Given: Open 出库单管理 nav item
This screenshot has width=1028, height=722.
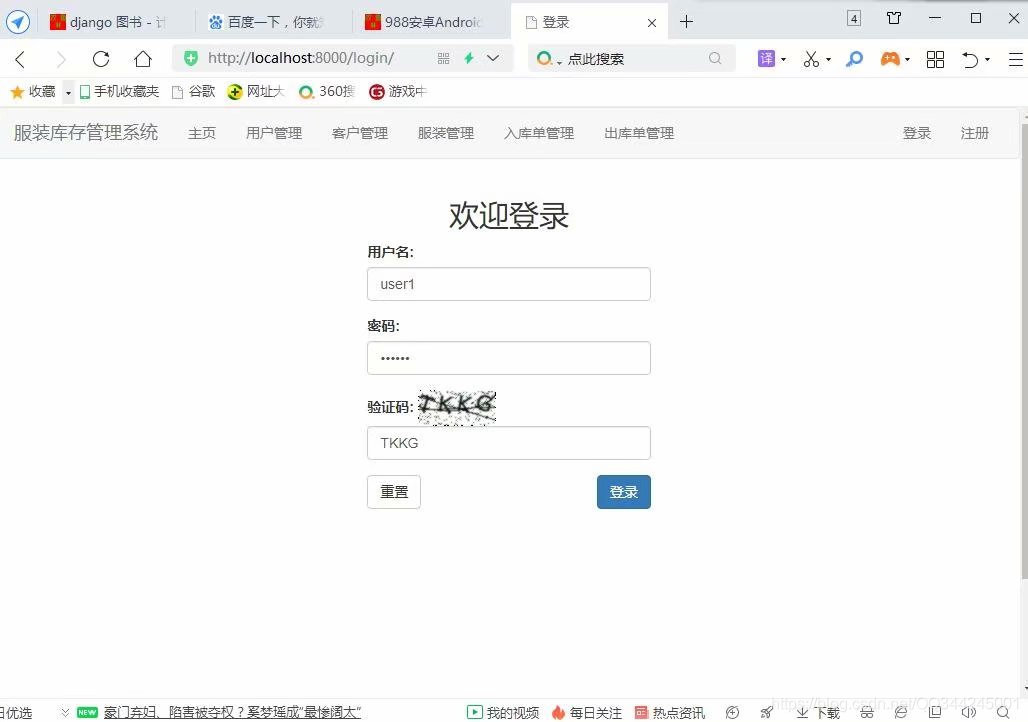Looking at the screenshot, I should 639,133.
